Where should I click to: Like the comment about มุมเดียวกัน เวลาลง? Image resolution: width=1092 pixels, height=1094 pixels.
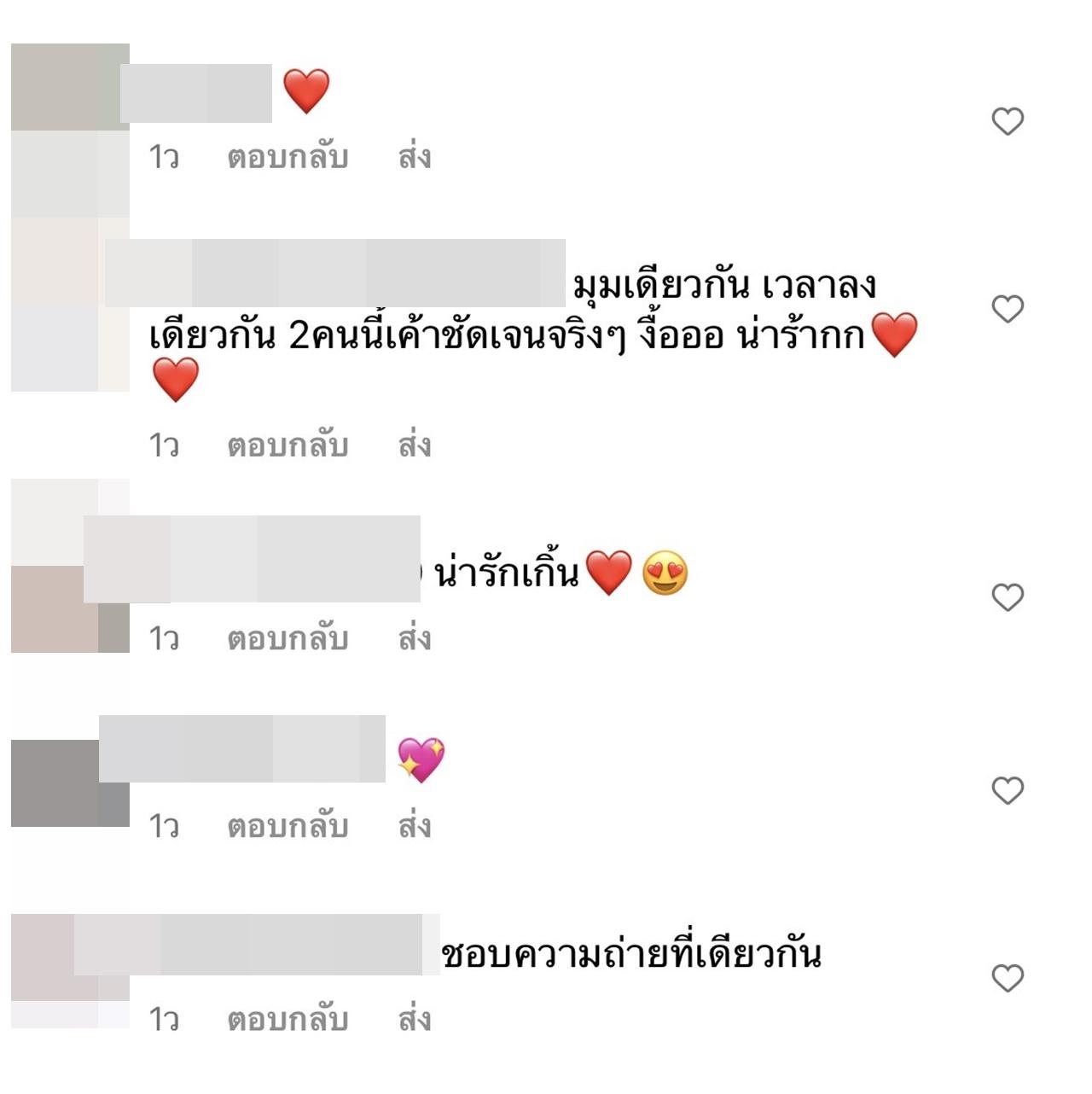(1008, 308)
